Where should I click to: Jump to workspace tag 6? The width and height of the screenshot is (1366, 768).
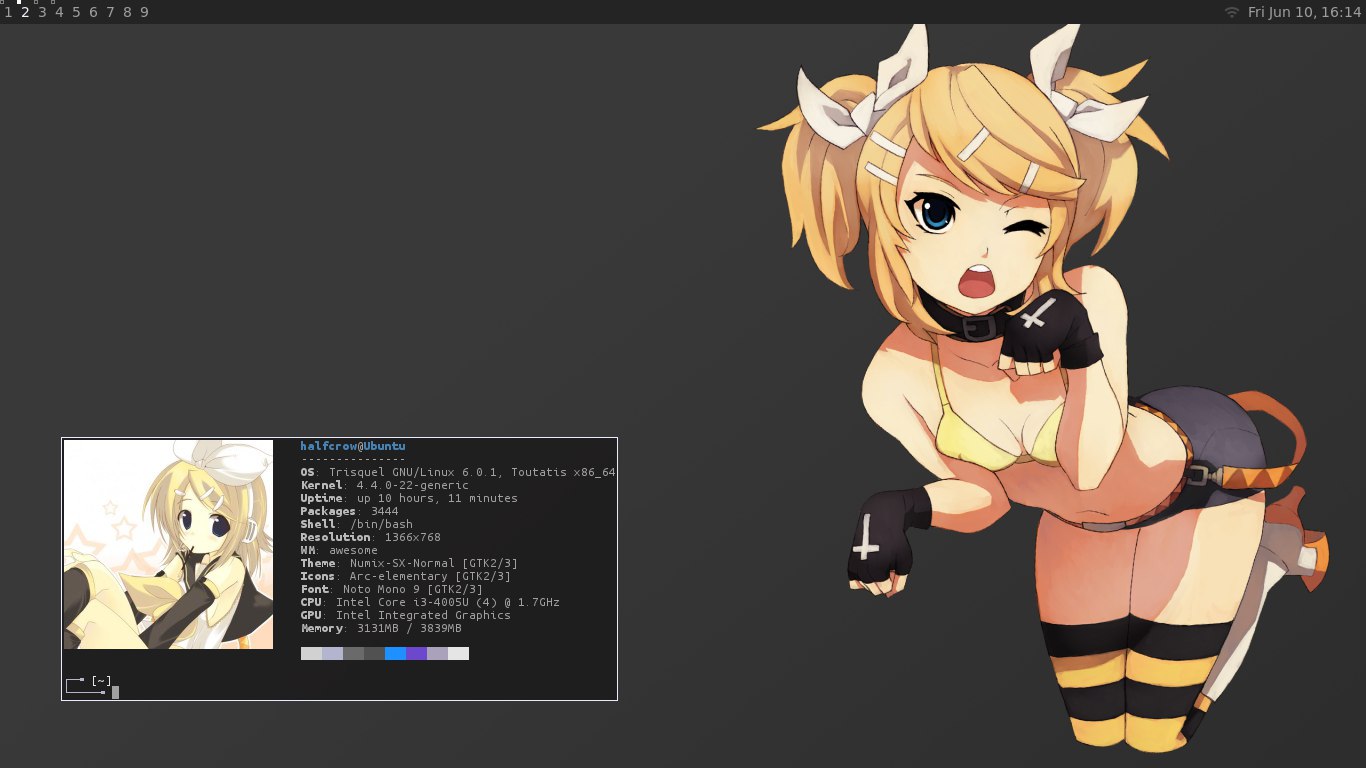point(93,12)
